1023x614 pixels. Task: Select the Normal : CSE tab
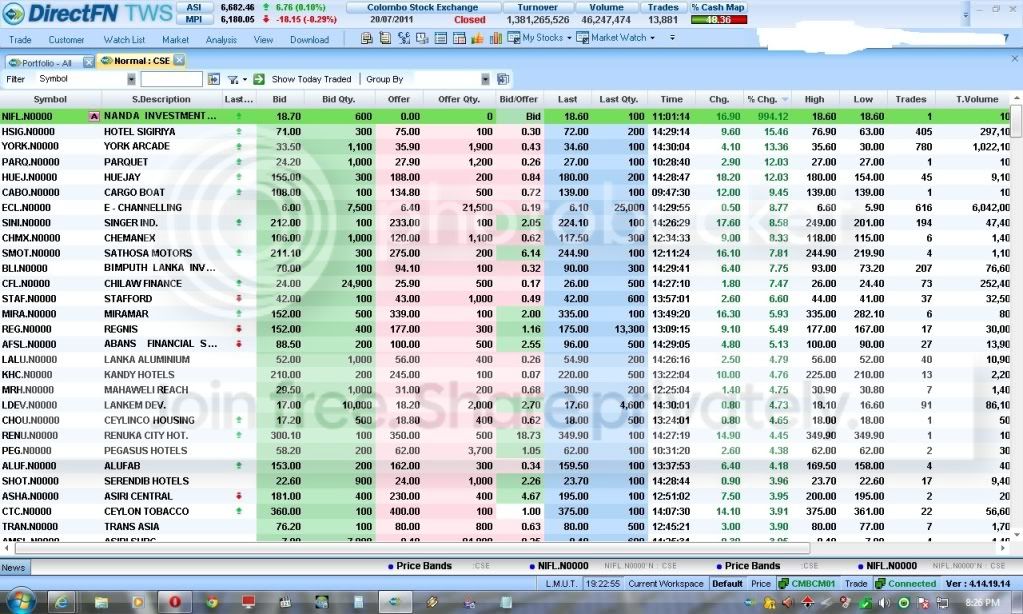141,61
